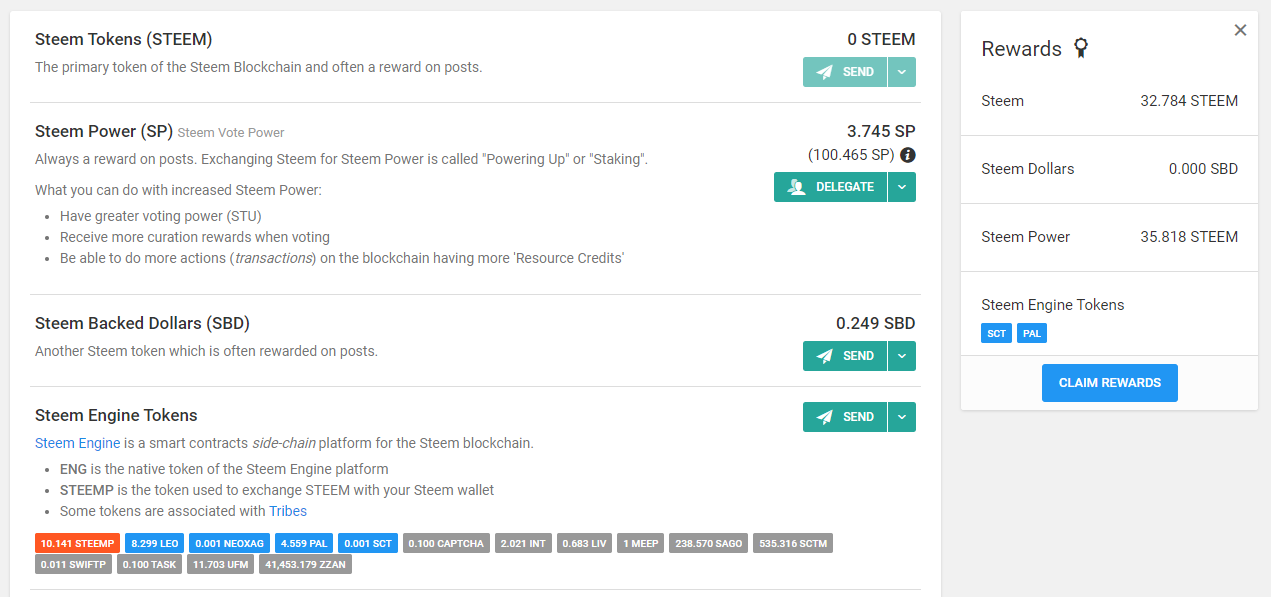
Task: Click the Claim Rewards button
Action: [x=1109, y=383]
